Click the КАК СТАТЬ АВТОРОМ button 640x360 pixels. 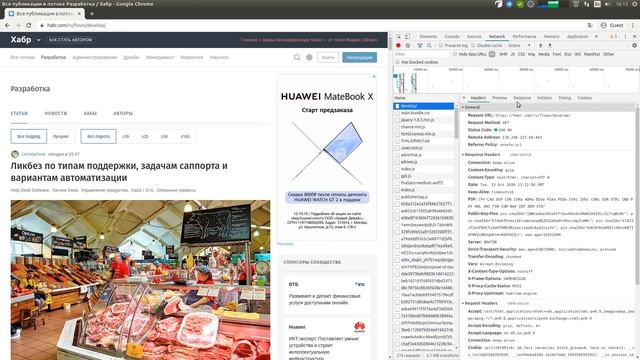[x=71, y=40]
